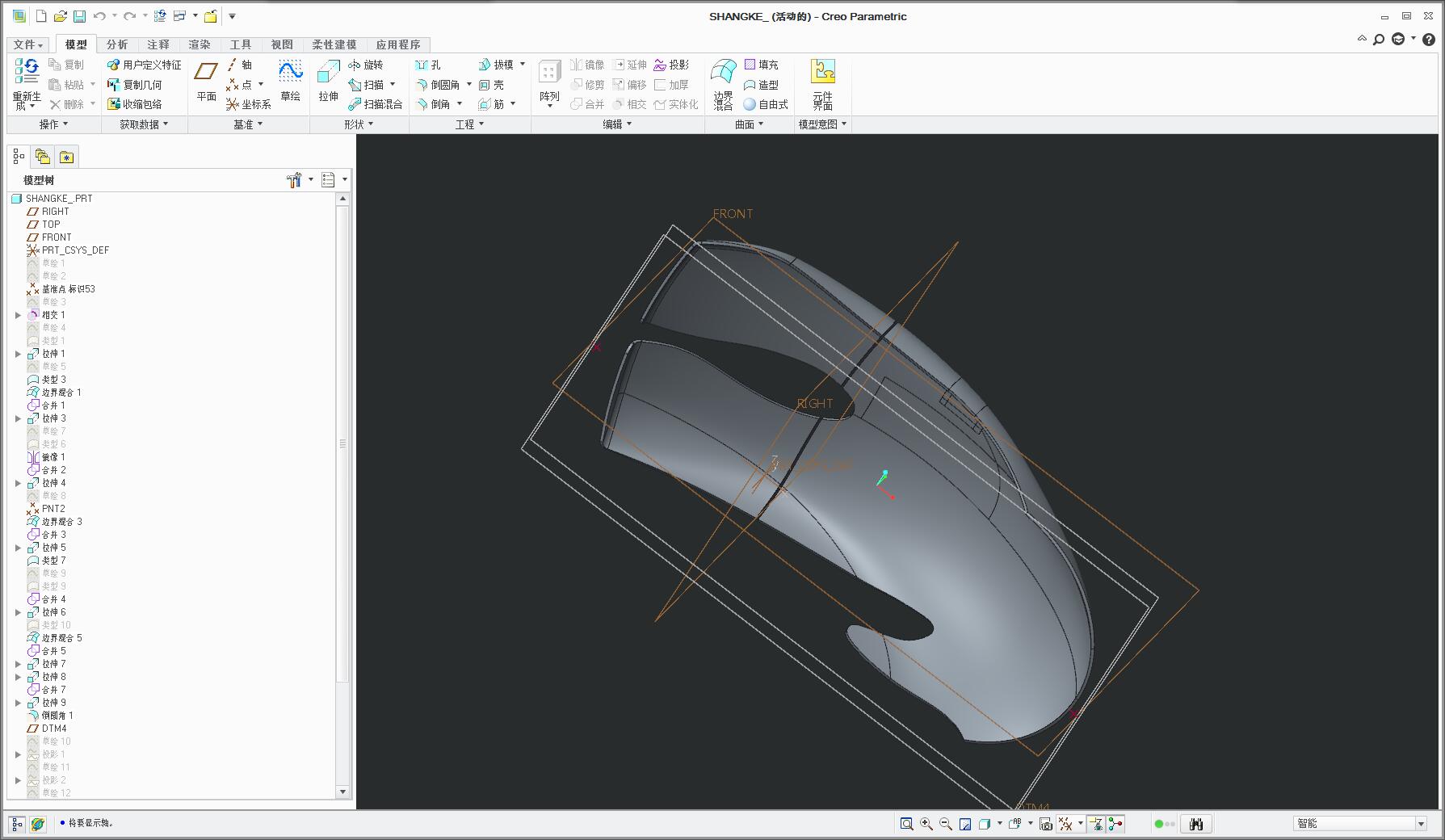Screen dimensions: 1445x840
Task: Toggle spin center display button
Action: tap(1115, 824)
